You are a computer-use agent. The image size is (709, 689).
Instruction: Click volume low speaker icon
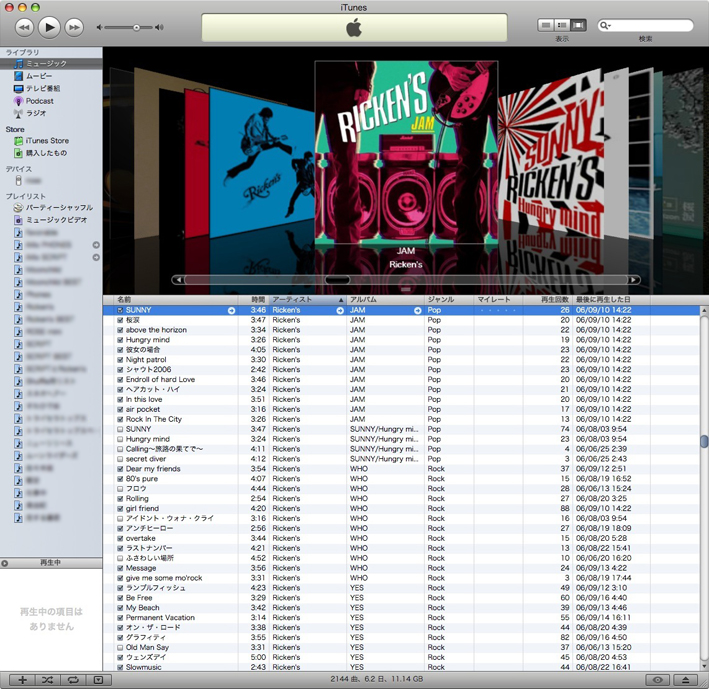[99, 28]
